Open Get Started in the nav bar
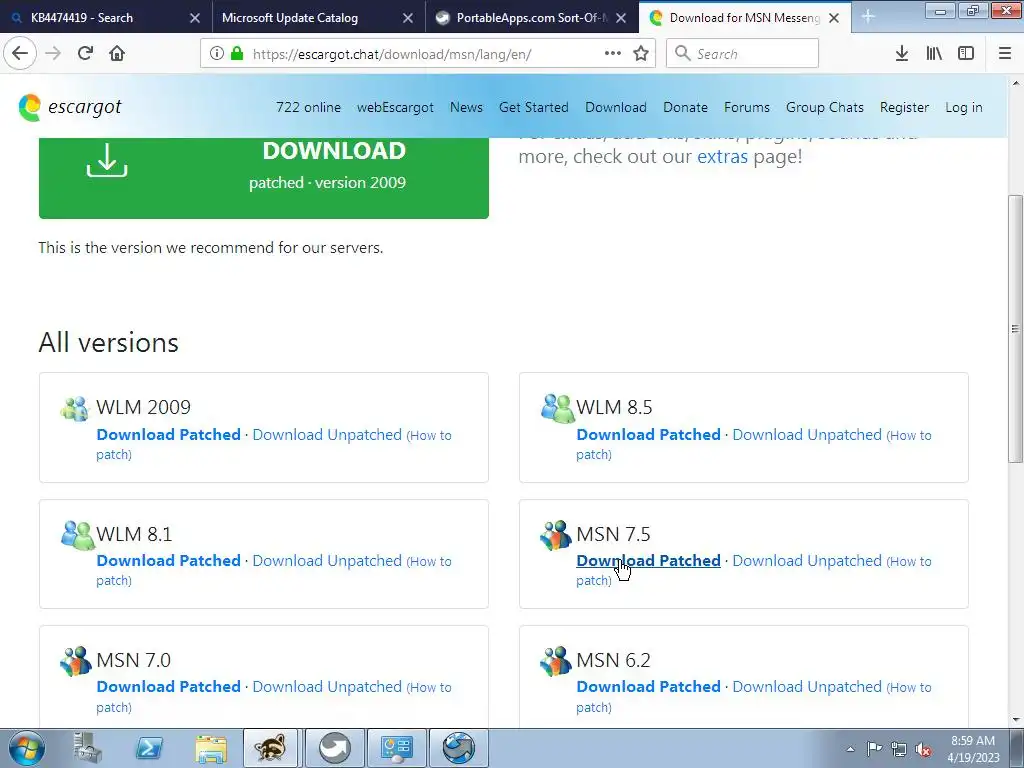Screen dimensions: 1024x768 [534, 107]
